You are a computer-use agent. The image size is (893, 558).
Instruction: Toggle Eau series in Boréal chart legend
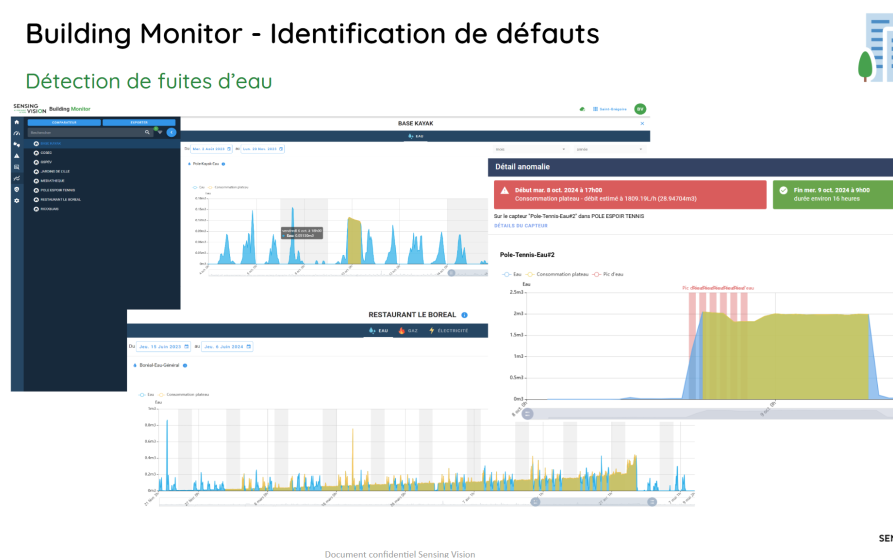(x=147, y=395)
